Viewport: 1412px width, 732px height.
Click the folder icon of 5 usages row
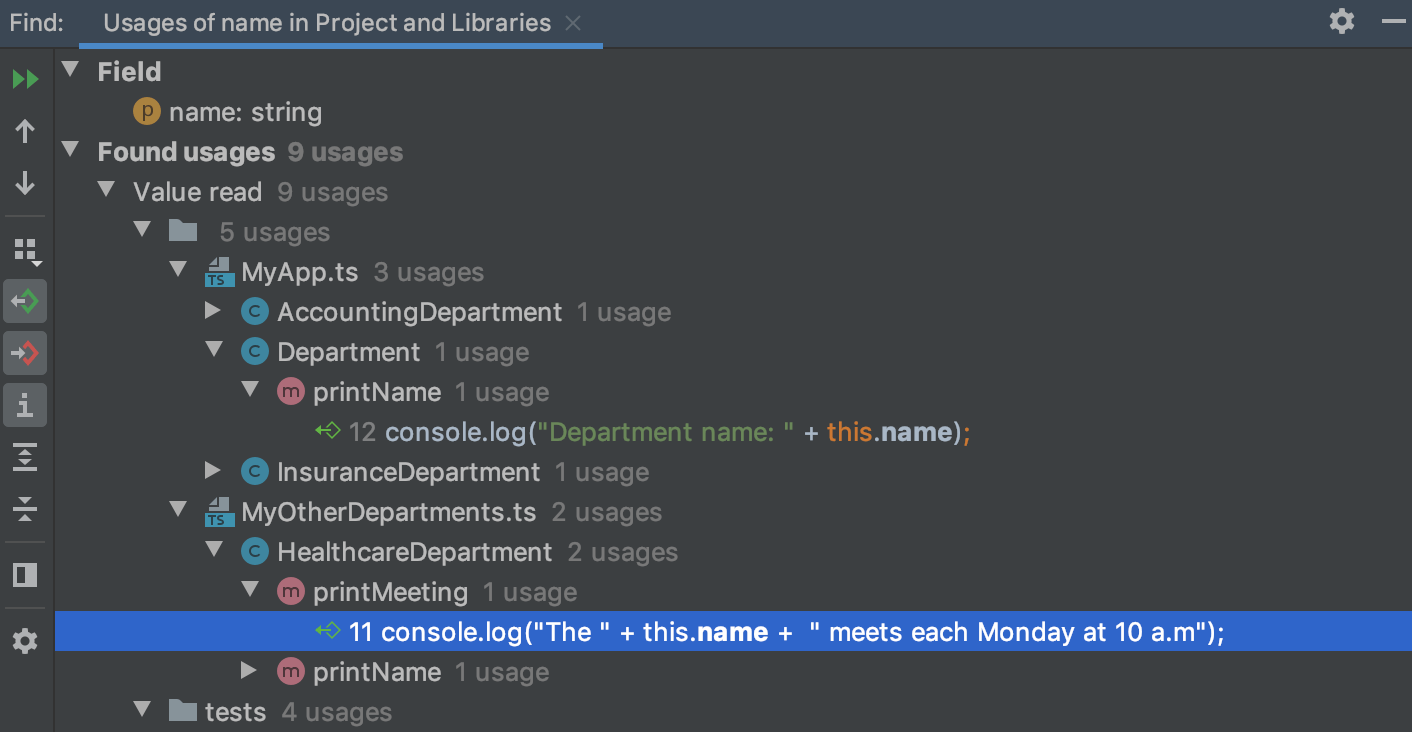tap(183, 231)
